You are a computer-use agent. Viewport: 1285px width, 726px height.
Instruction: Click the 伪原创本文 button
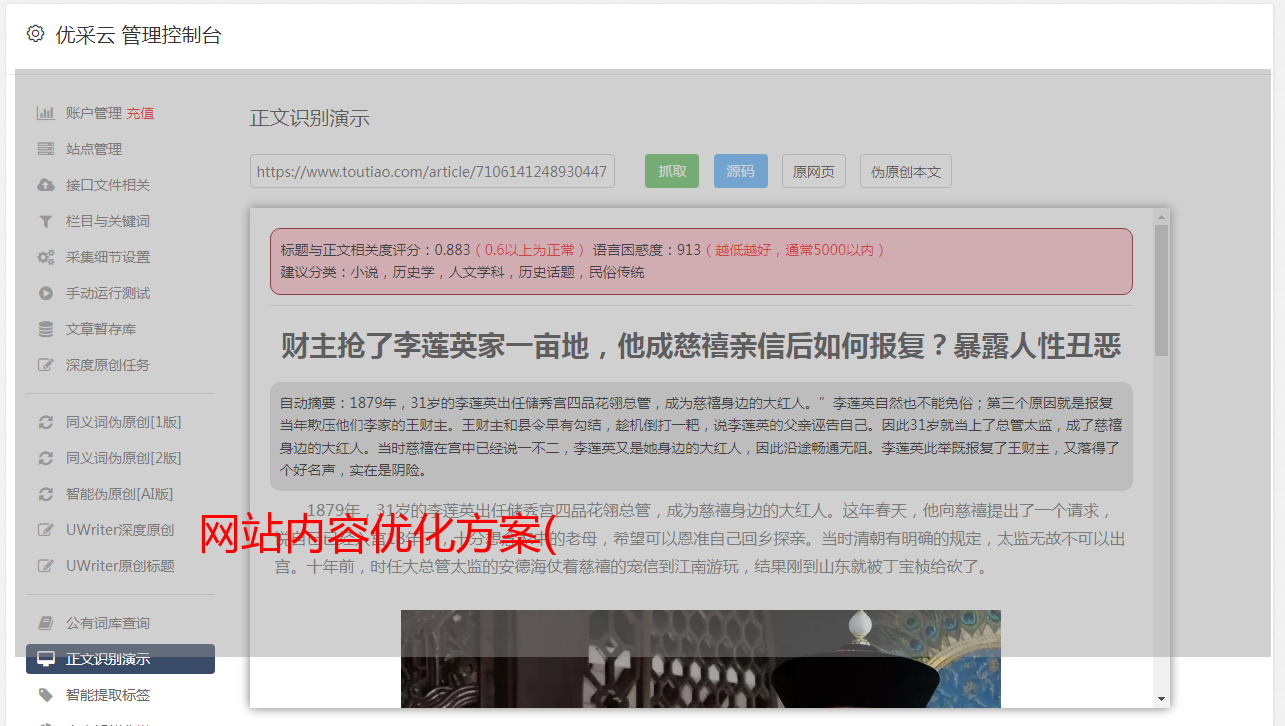click(x=906, y=171)
